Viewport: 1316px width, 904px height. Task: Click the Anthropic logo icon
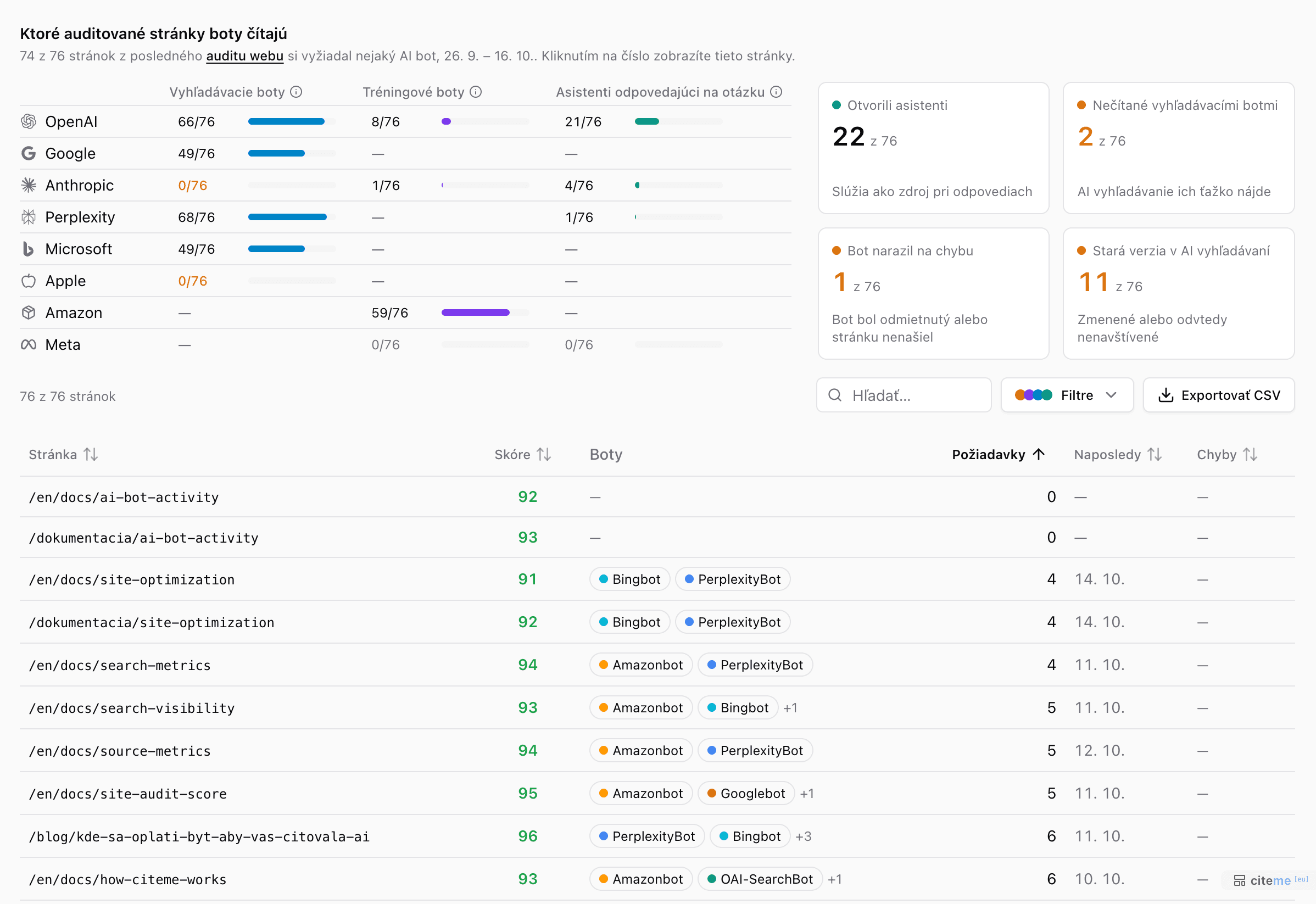(x=29, y=185)
